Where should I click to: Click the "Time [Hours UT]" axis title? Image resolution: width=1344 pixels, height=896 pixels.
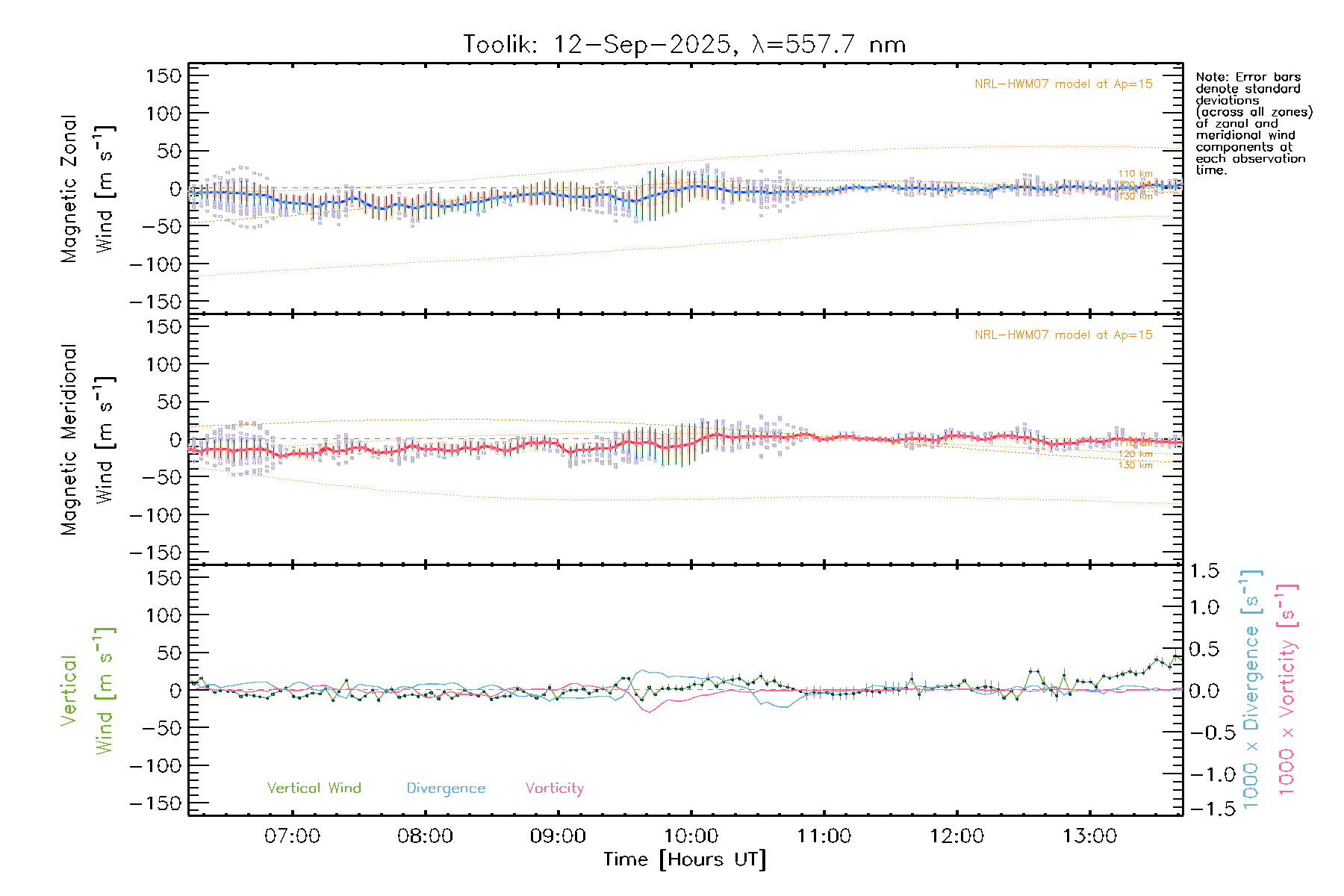coord(685,859)
